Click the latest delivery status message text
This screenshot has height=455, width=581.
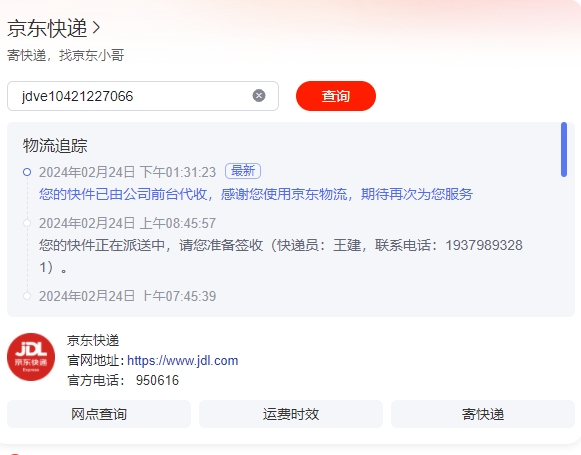(x=256, y=195)
